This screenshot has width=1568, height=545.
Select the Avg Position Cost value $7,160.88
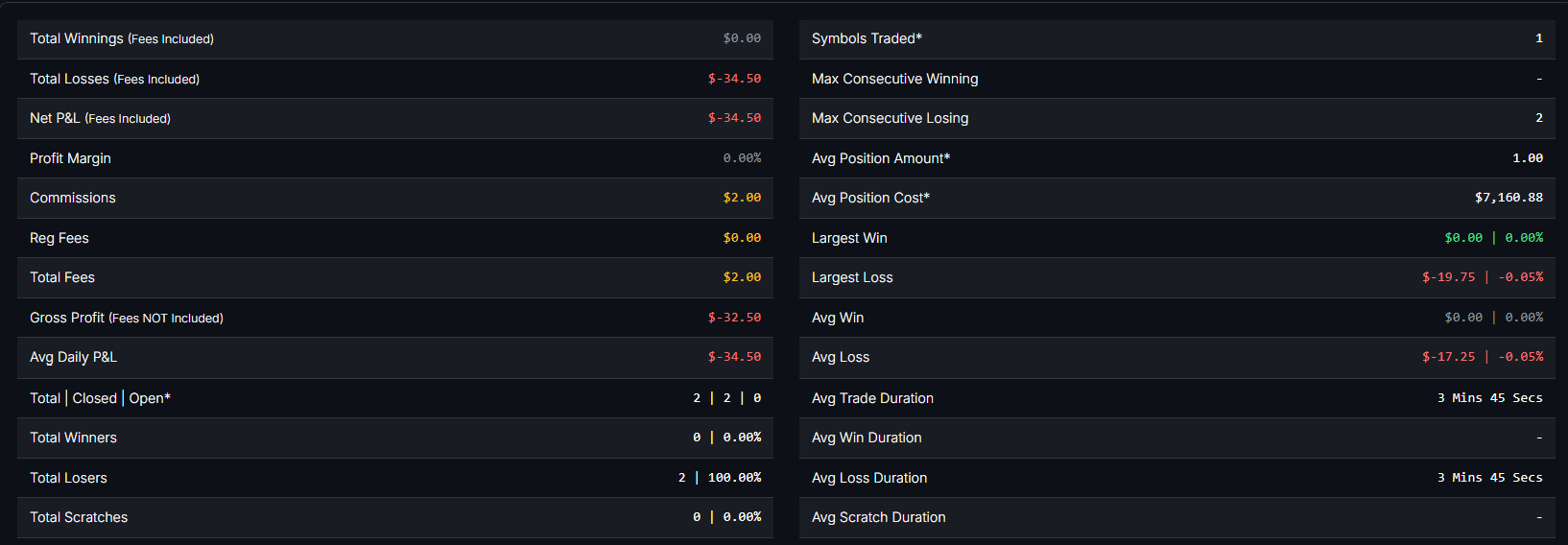(1509, 198)
